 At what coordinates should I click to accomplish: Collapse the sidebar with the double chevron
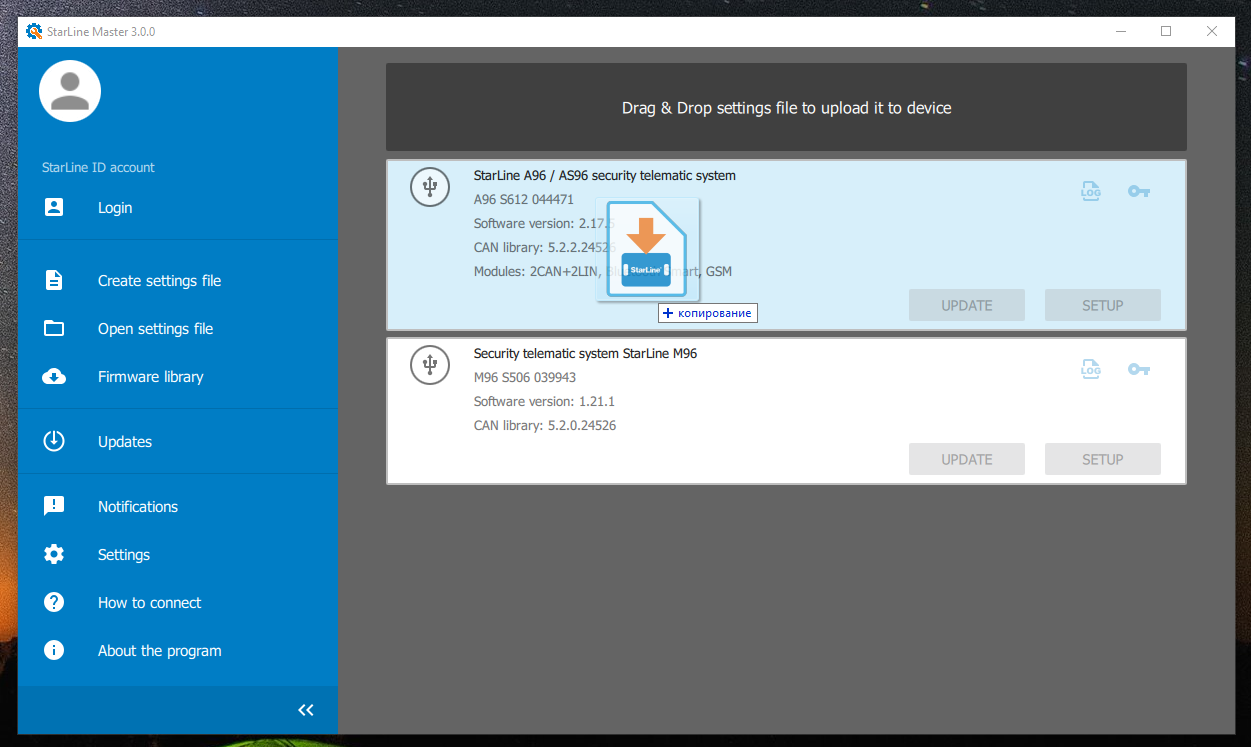306,710
